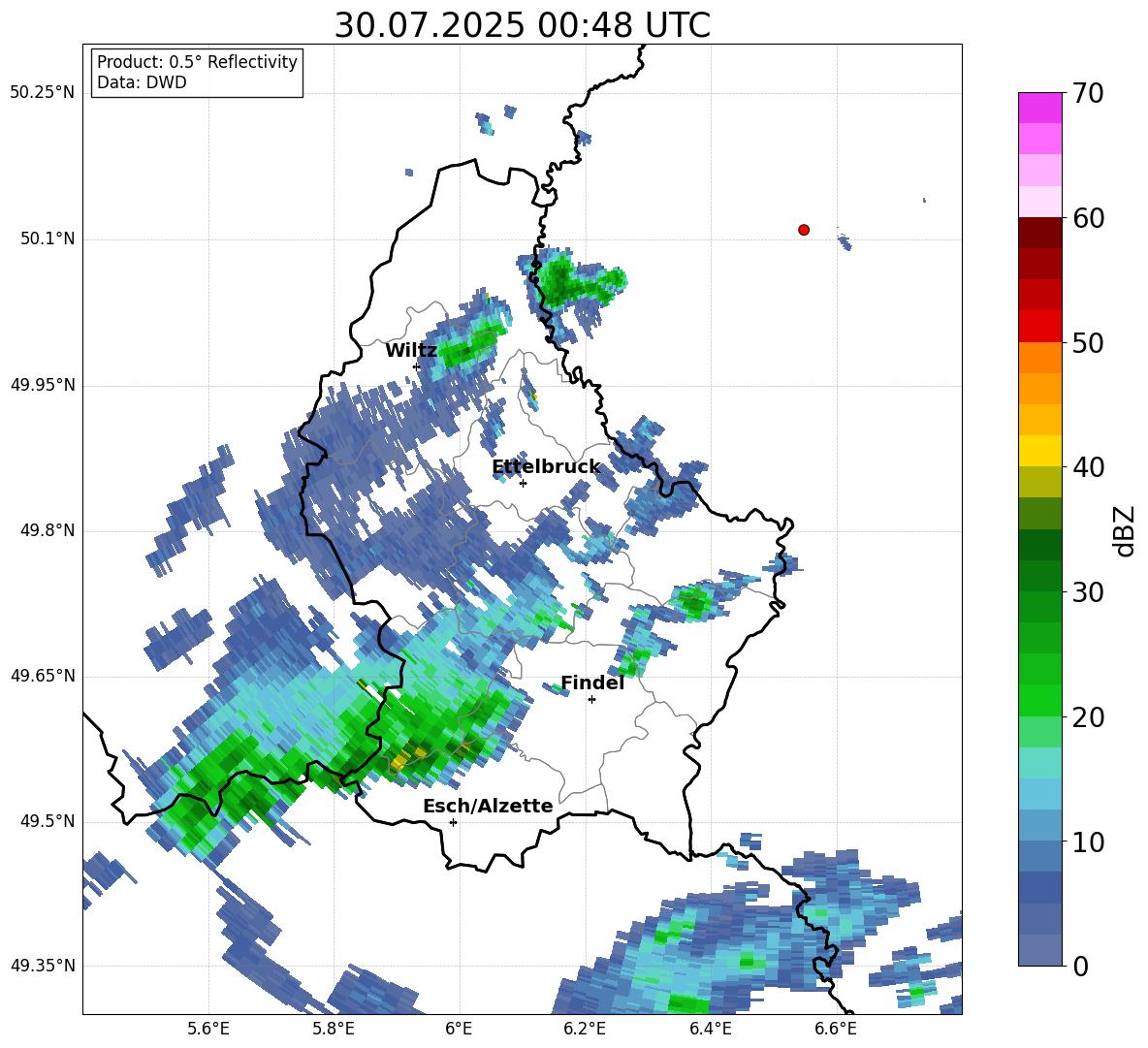The width and height of the screenshot is (1148, 1048).
Task: Click the 6.2°E longitude label
Action: click(x=585, y=1029)
